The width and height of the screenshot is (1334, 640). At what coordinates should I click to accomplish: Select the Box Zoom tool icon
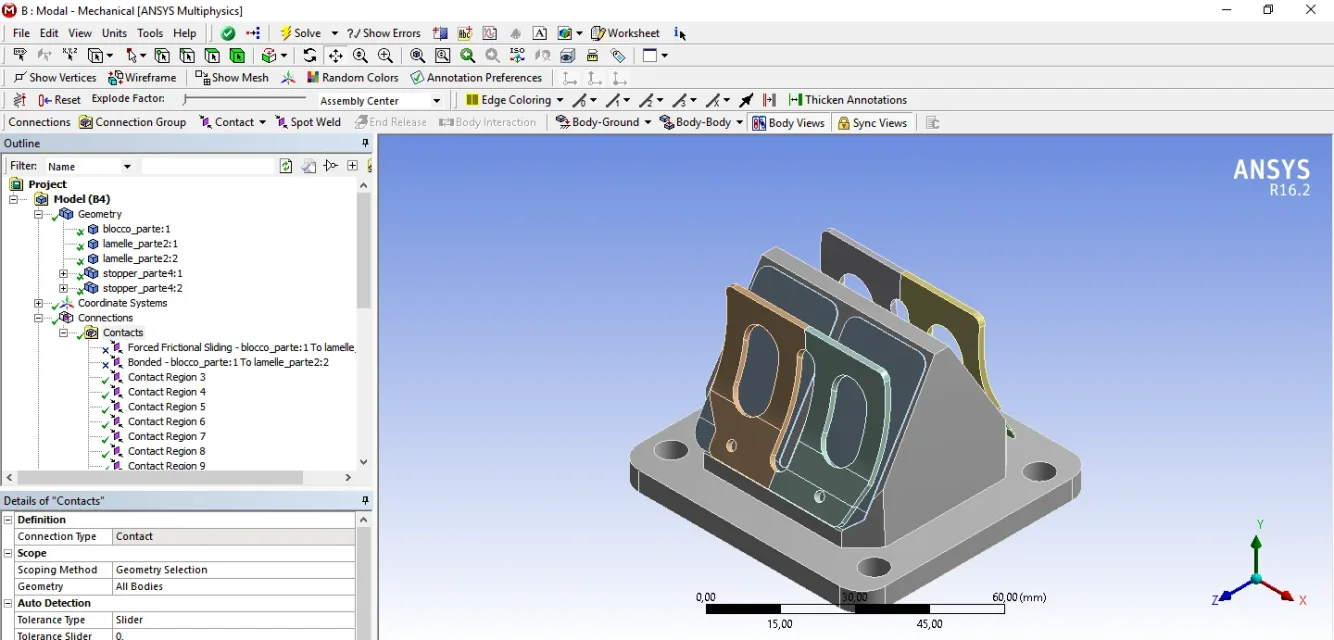(385, 56)
